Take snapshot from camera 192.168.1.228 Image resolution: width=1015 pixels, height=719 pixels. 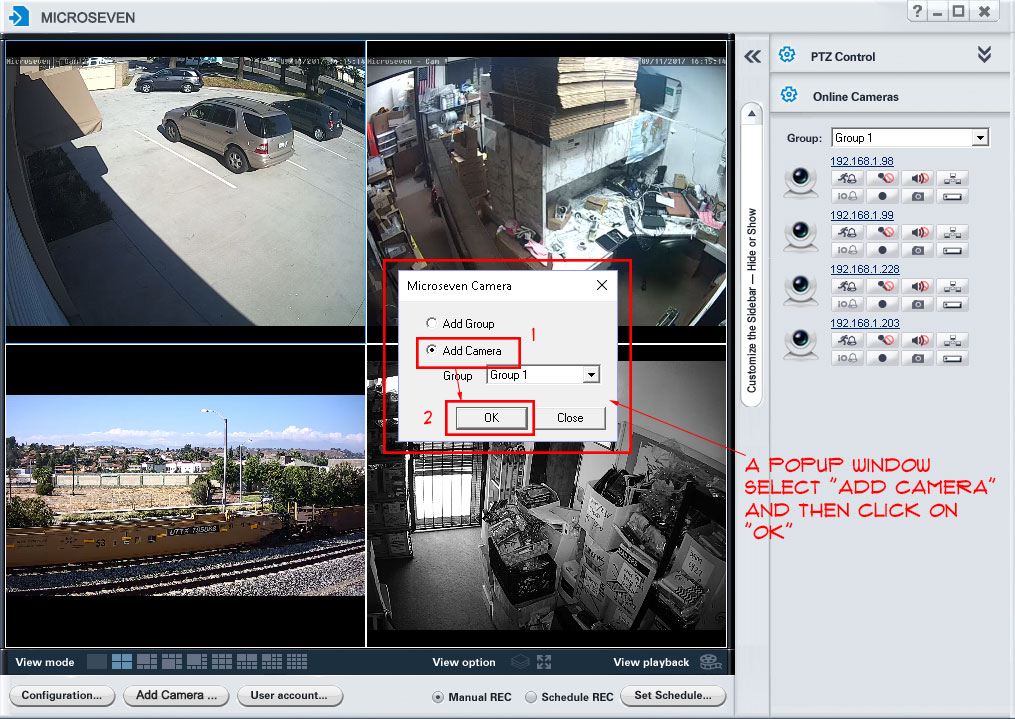(917, 304)
